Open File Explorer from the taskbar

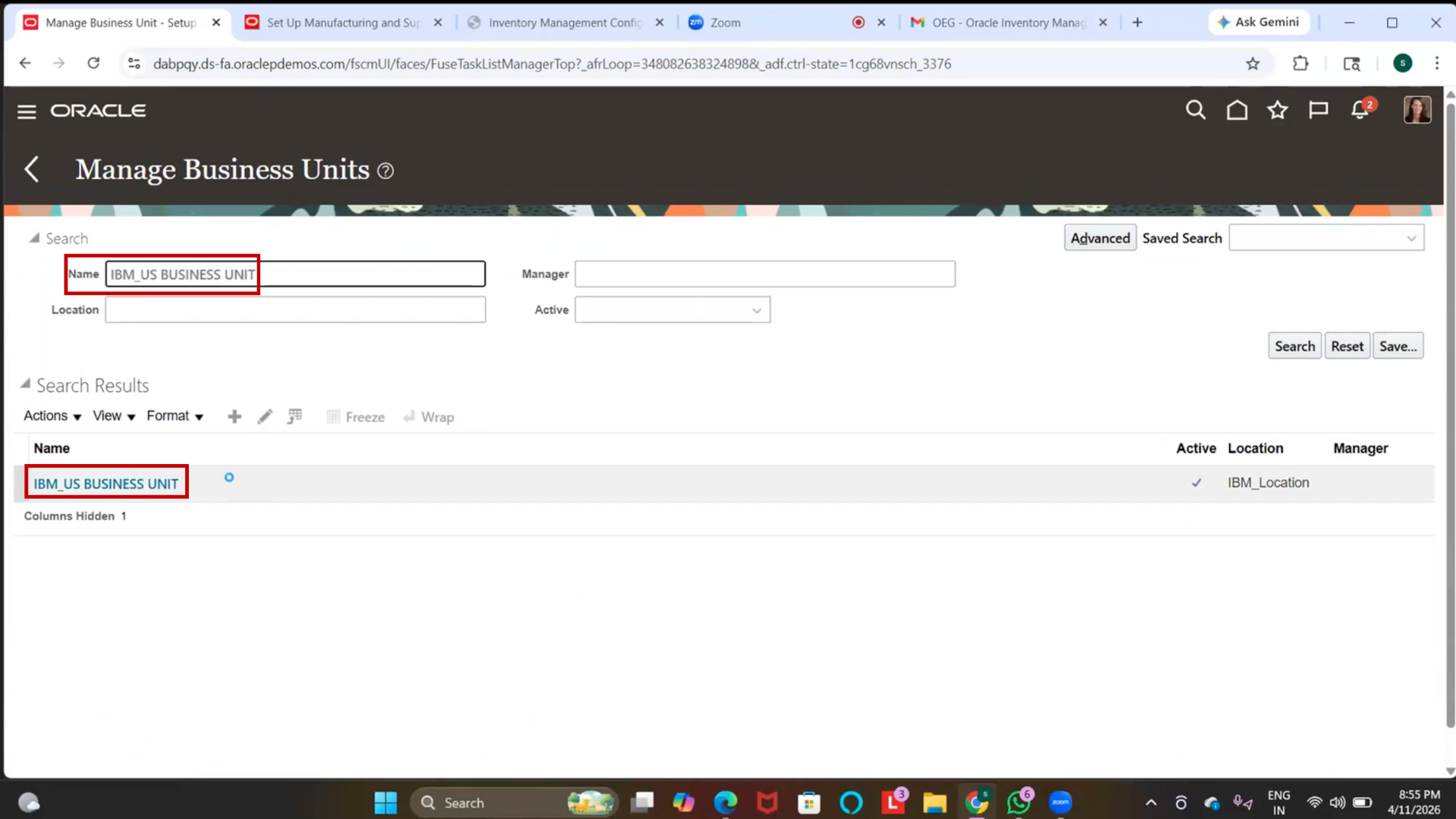pos(934,802)
